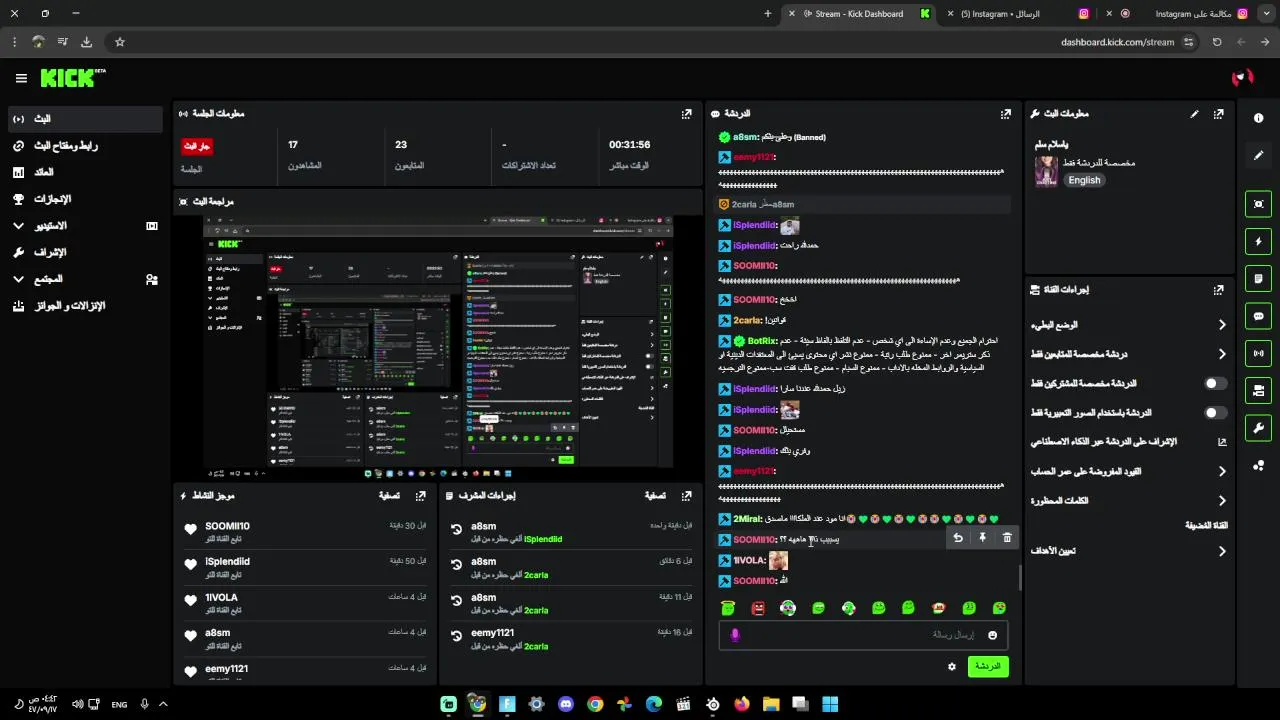Screen dimensions: 1280x720
Task: Pop out the moderator actions panel
Action: tap(686, 496)
